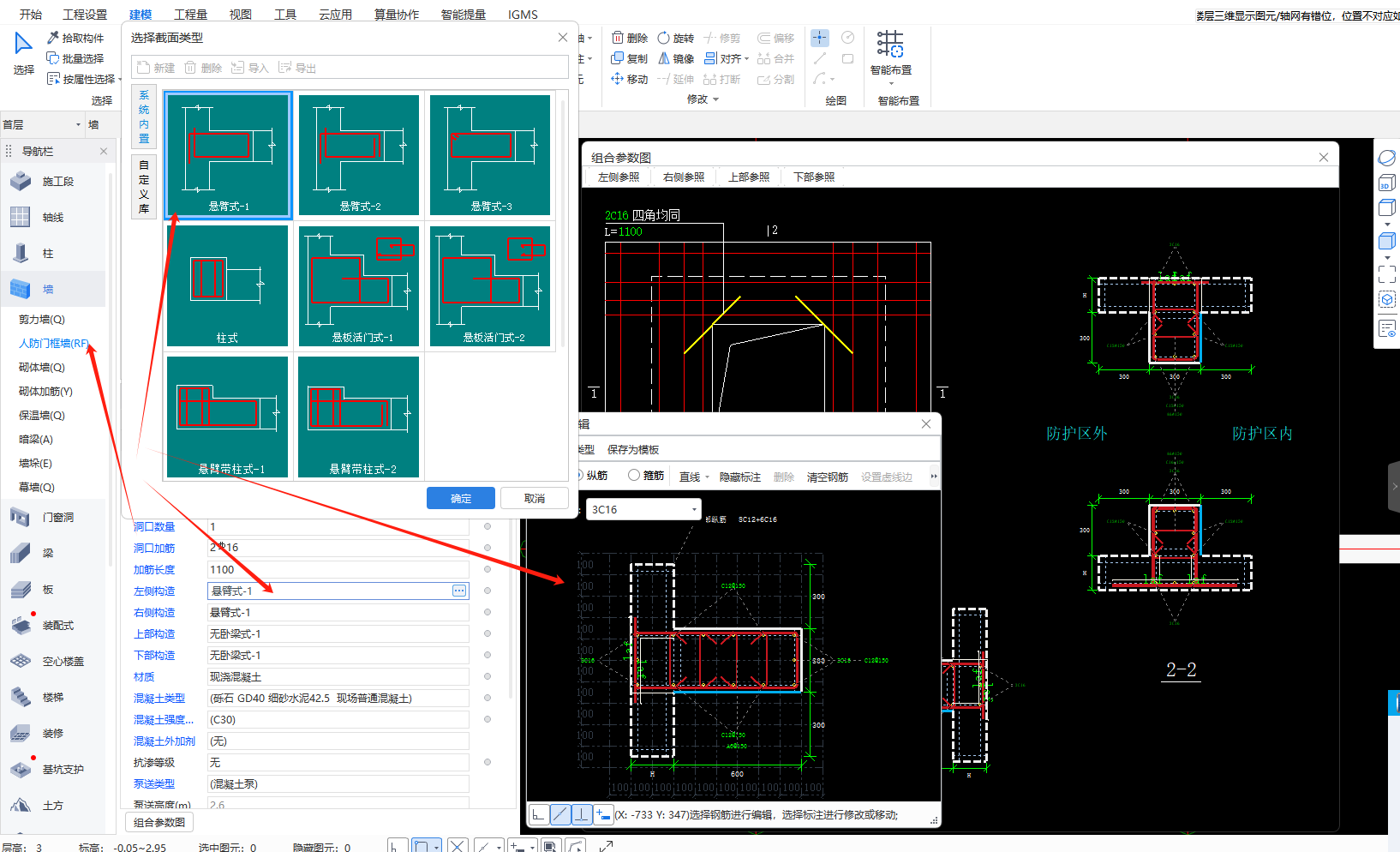Switch to 左侧参照 tab

(619, 177)
